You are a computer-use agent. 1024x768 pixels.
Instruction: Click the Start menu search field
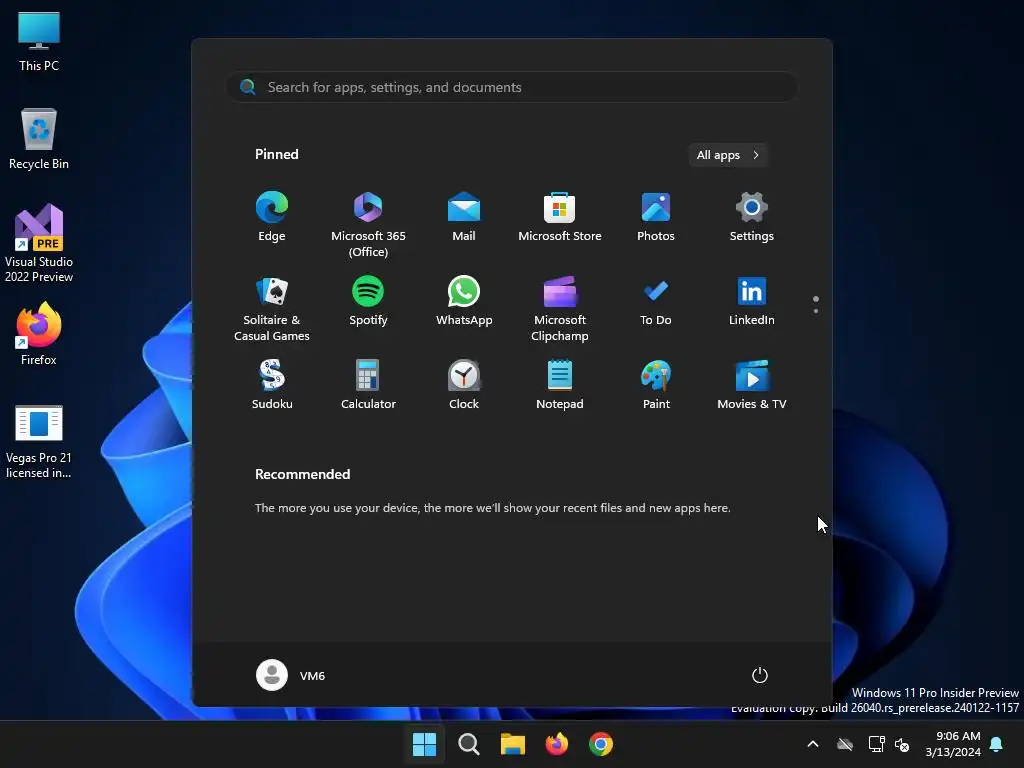point(512,87)
